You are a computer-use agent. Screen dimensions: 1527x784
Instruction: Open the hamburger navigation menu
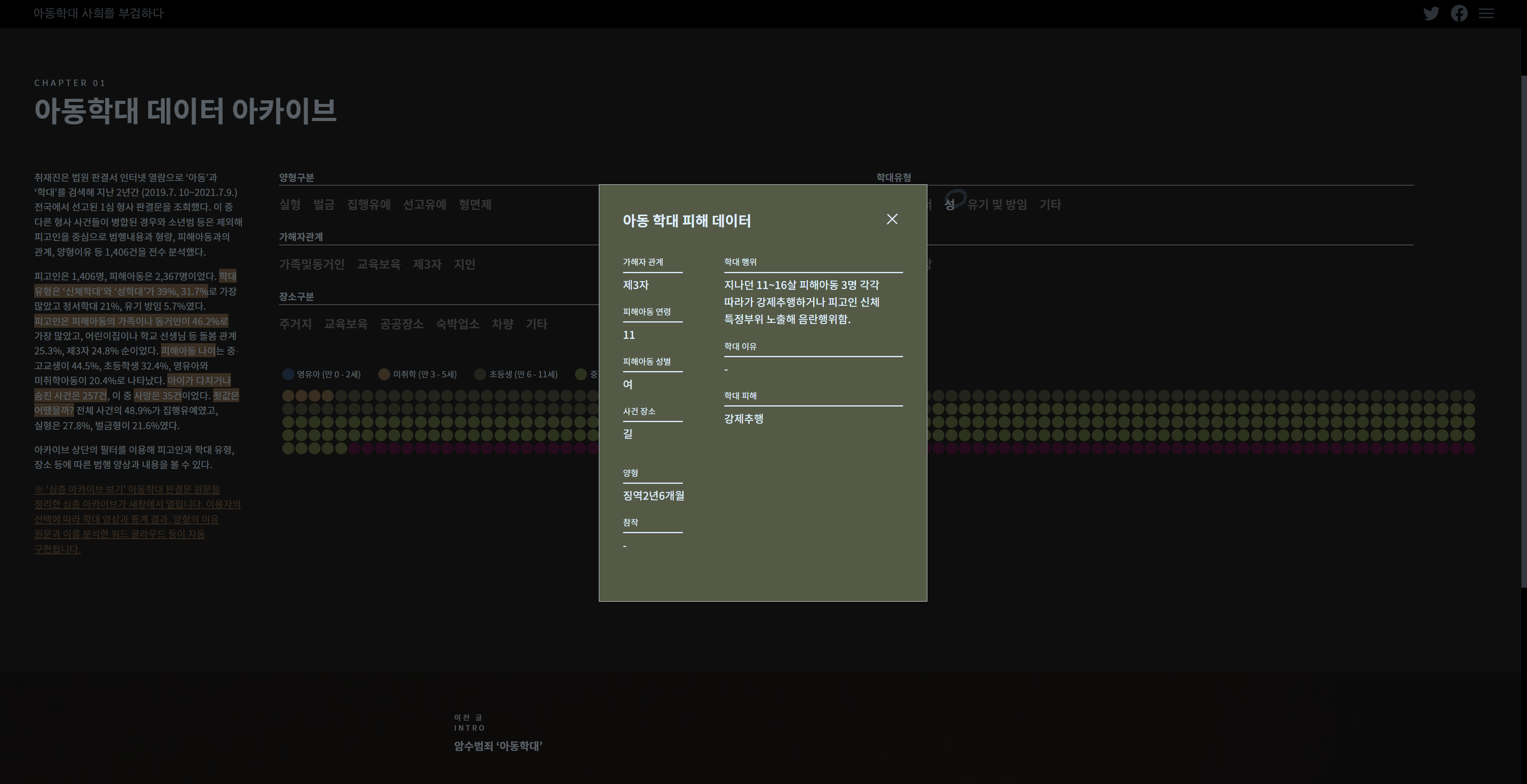point(1487,13)
